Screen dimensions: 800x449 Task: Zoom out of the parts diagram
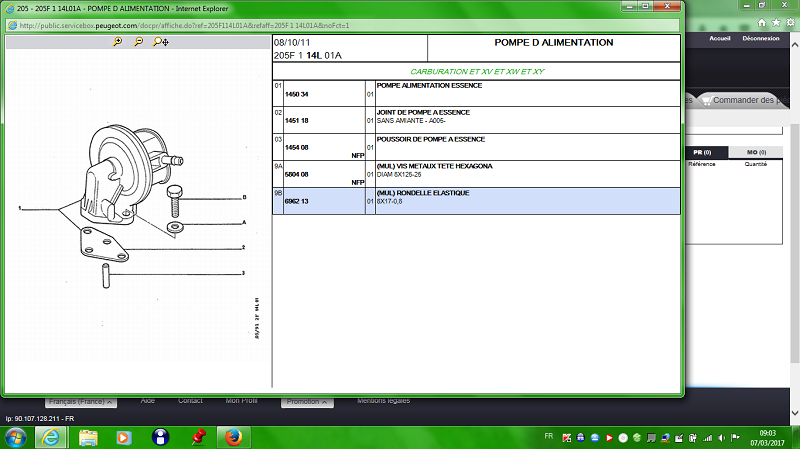tap(138, 42)
